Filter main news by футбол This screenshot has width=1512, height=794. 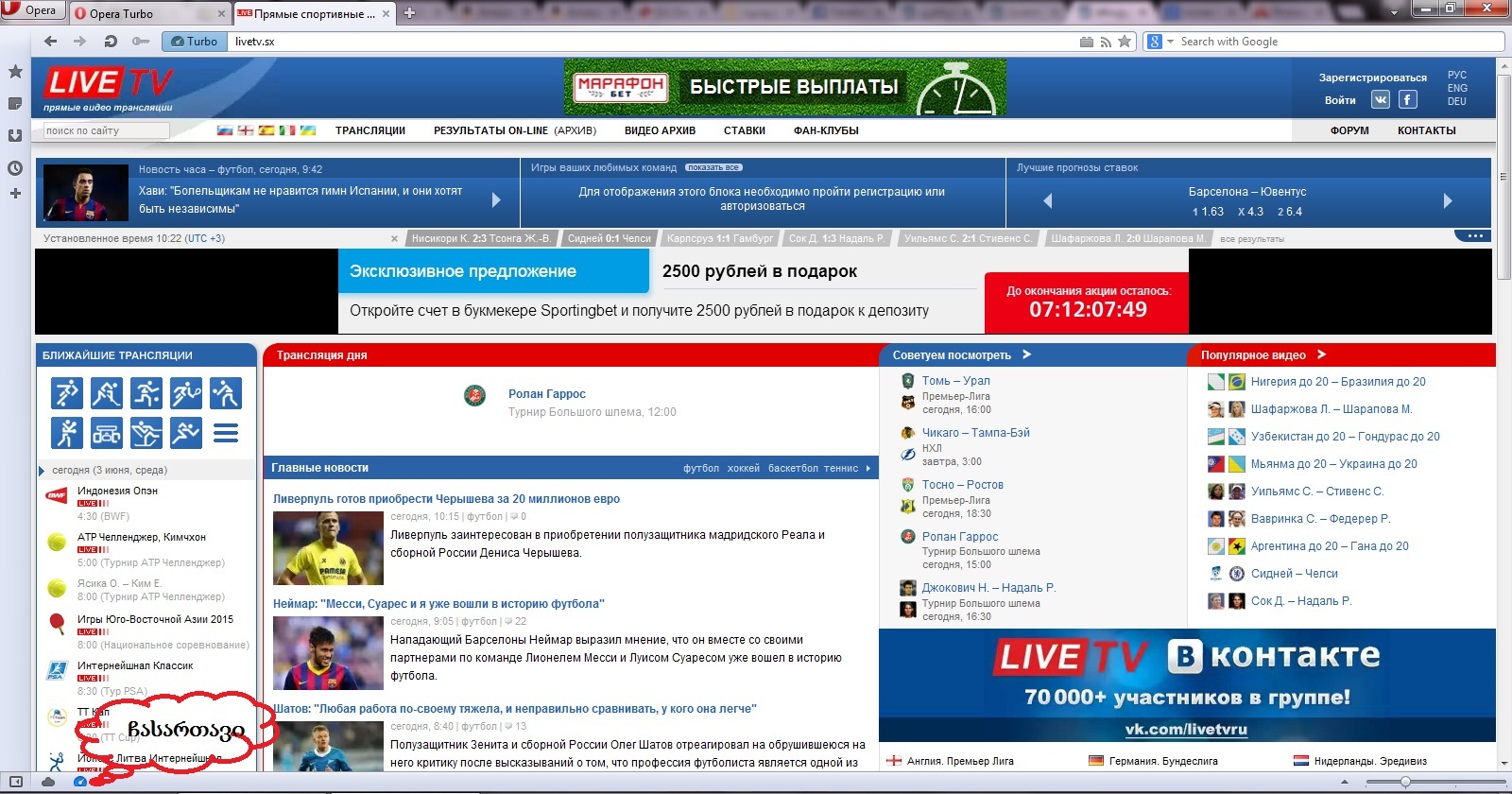pos(701,468)
